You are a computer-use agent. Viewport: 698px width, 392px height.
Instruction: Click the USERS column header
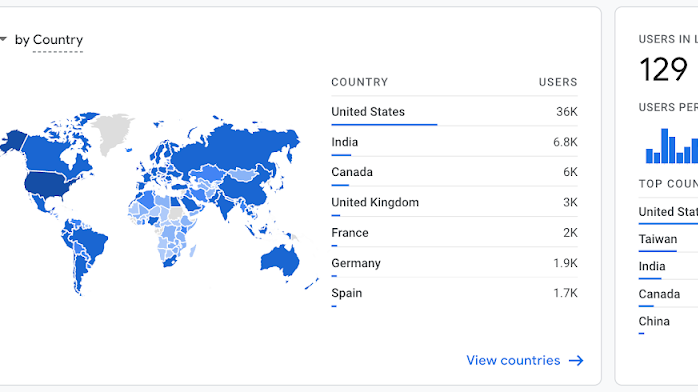coord(558,82)
